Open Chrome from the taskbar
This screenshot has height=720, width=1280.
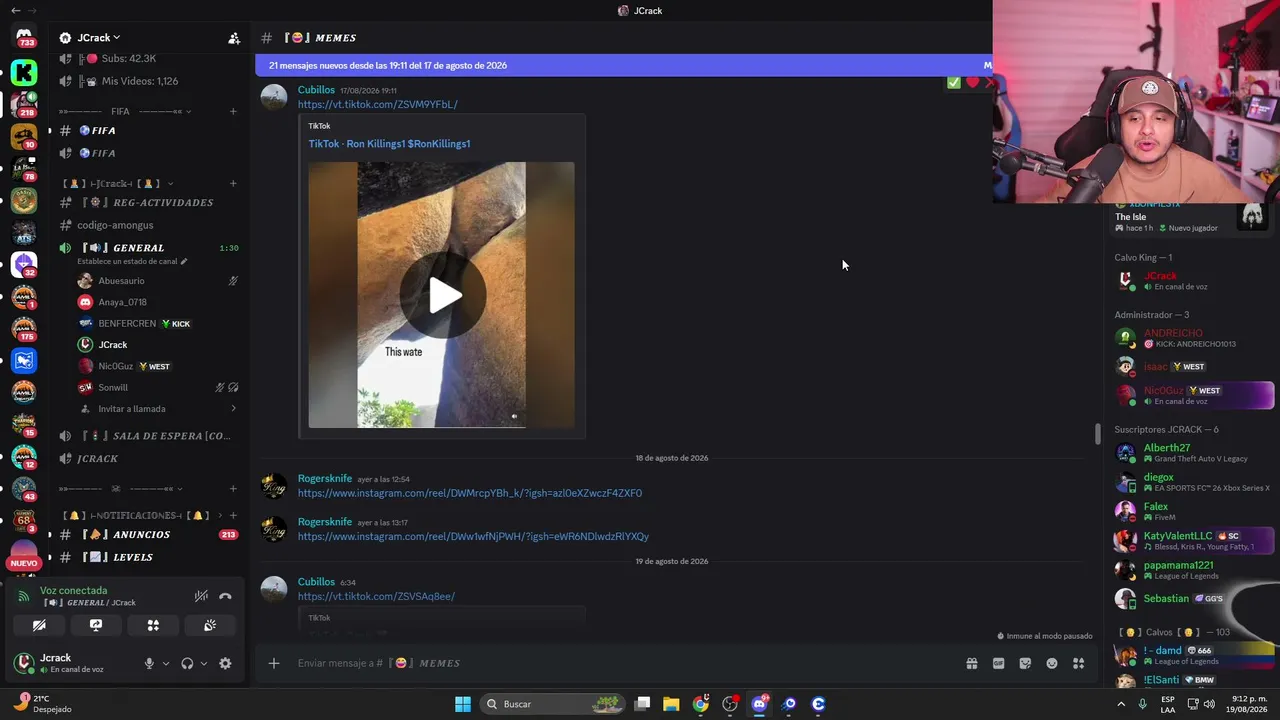(700, 704)
